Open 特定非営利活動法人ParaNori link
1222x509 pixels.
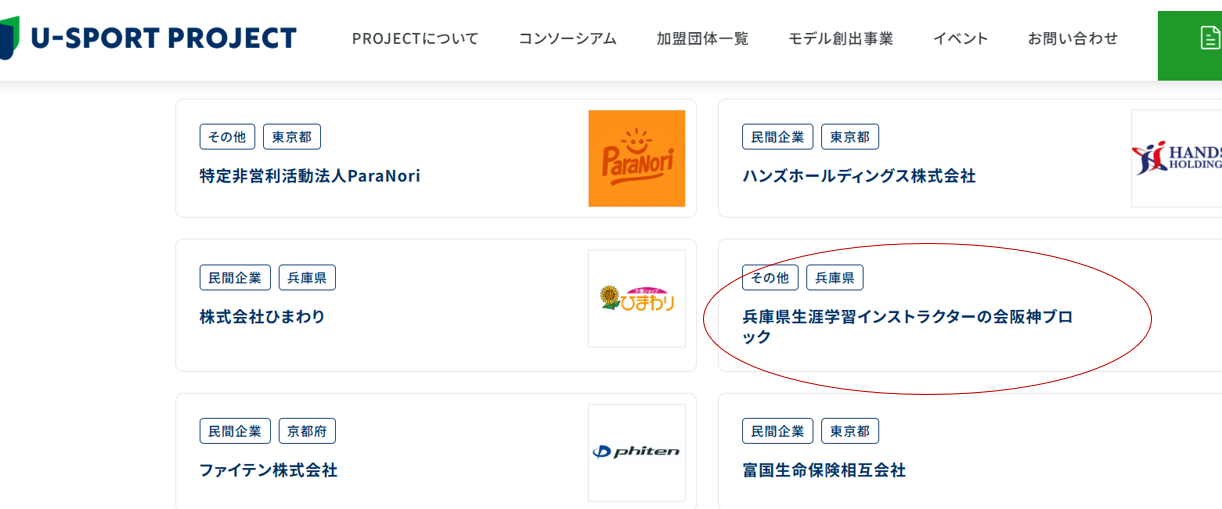pos(310,175)
